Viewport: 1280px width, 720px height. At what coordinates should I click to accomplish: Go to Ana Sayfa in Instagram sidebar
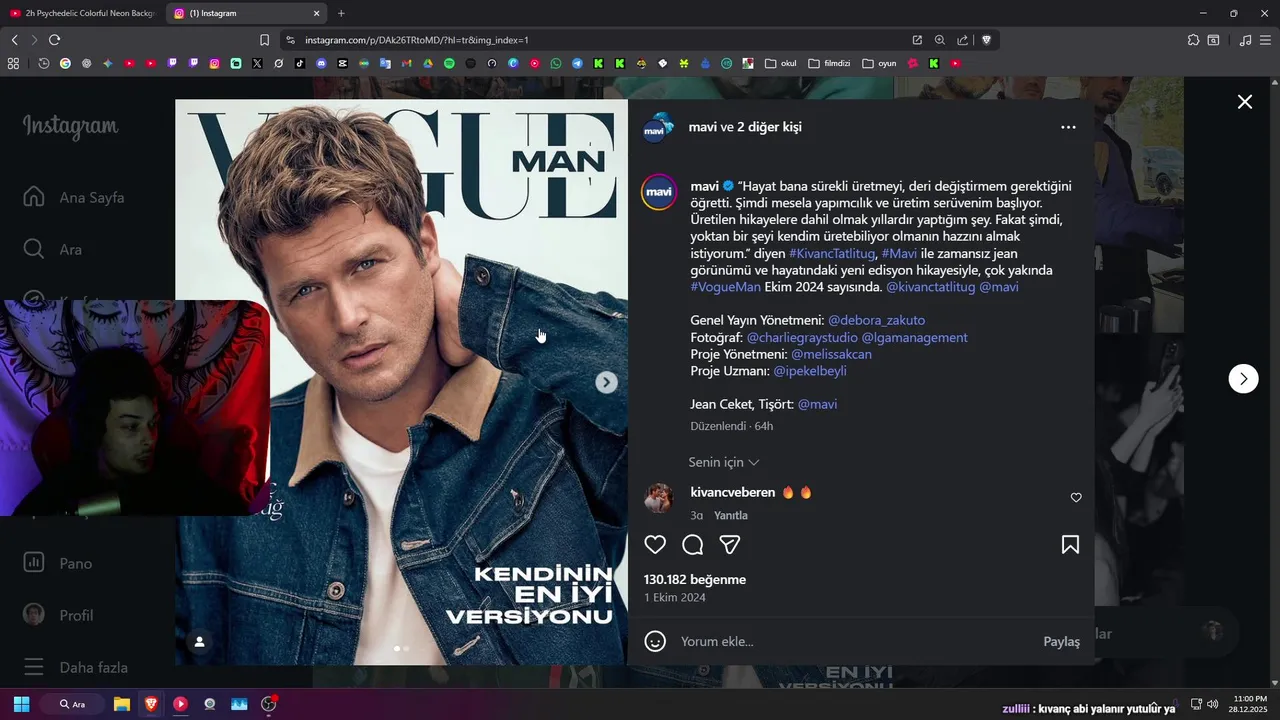coord(75,197)
